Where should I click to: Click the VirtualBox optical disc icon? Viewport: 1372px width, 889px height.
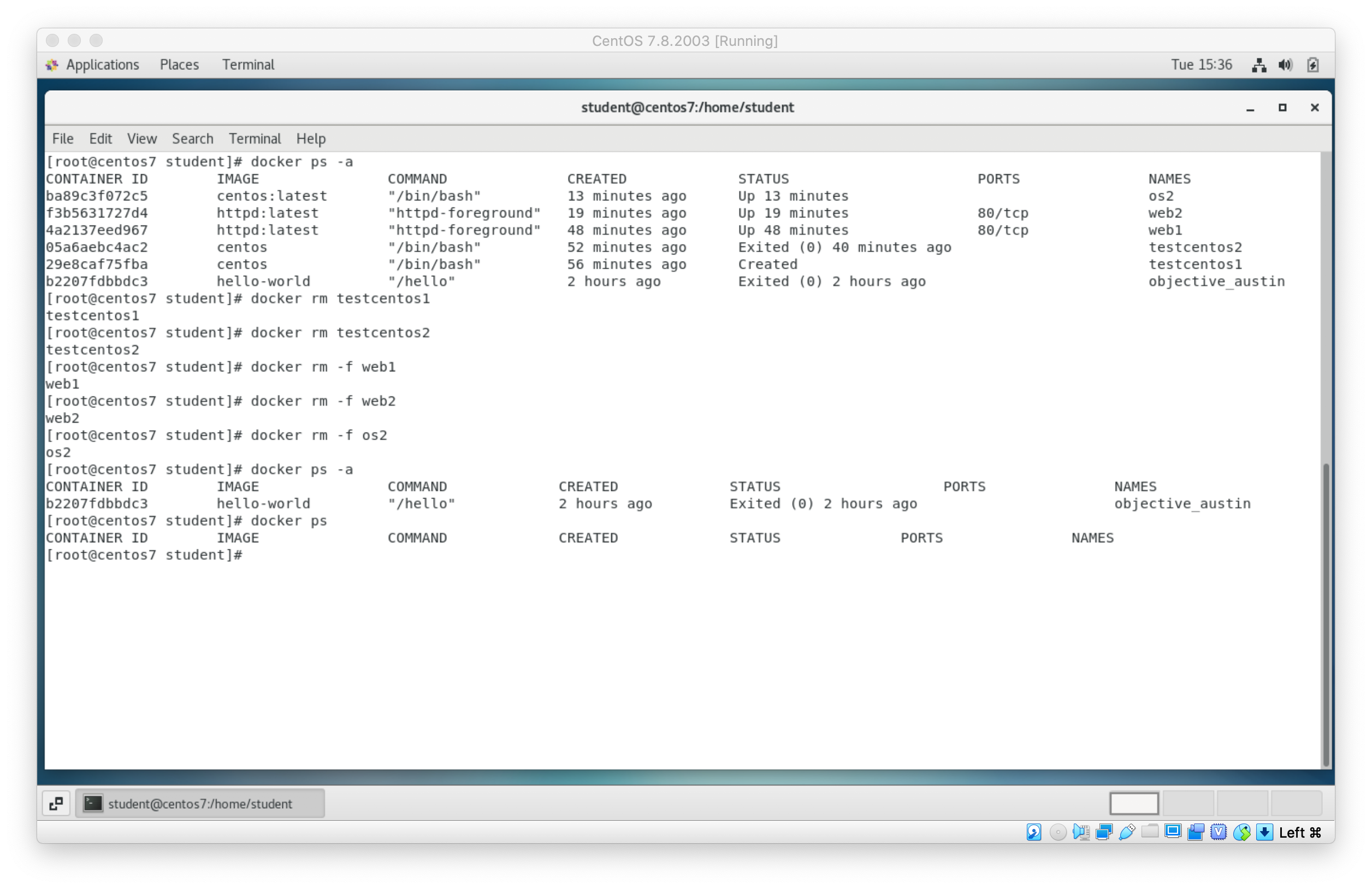point(1058,832)
